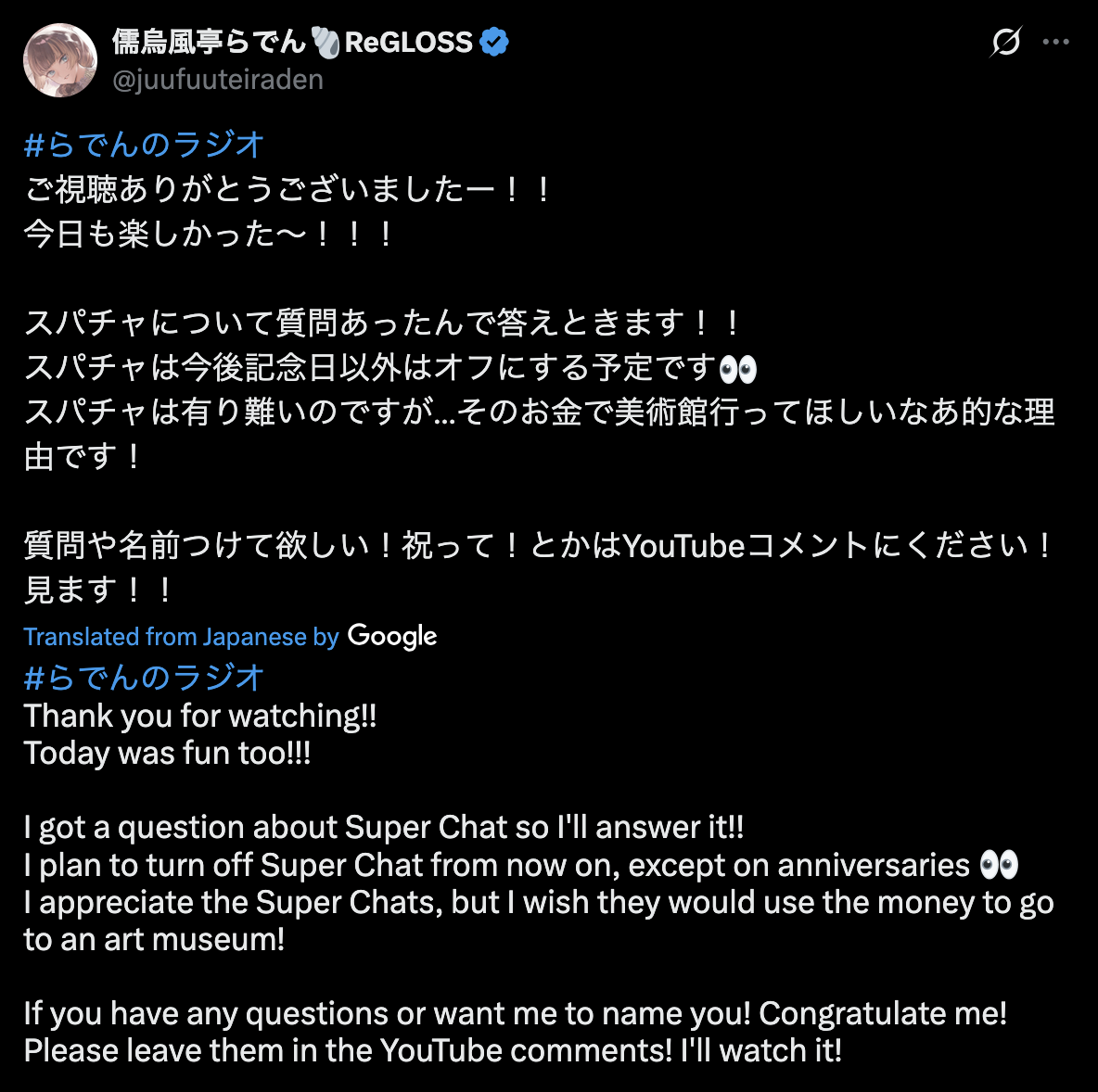The image size is (1098, 1092).
Task: Click the shell emoji beside ReGLOSS
Action: tap(325, 42)
